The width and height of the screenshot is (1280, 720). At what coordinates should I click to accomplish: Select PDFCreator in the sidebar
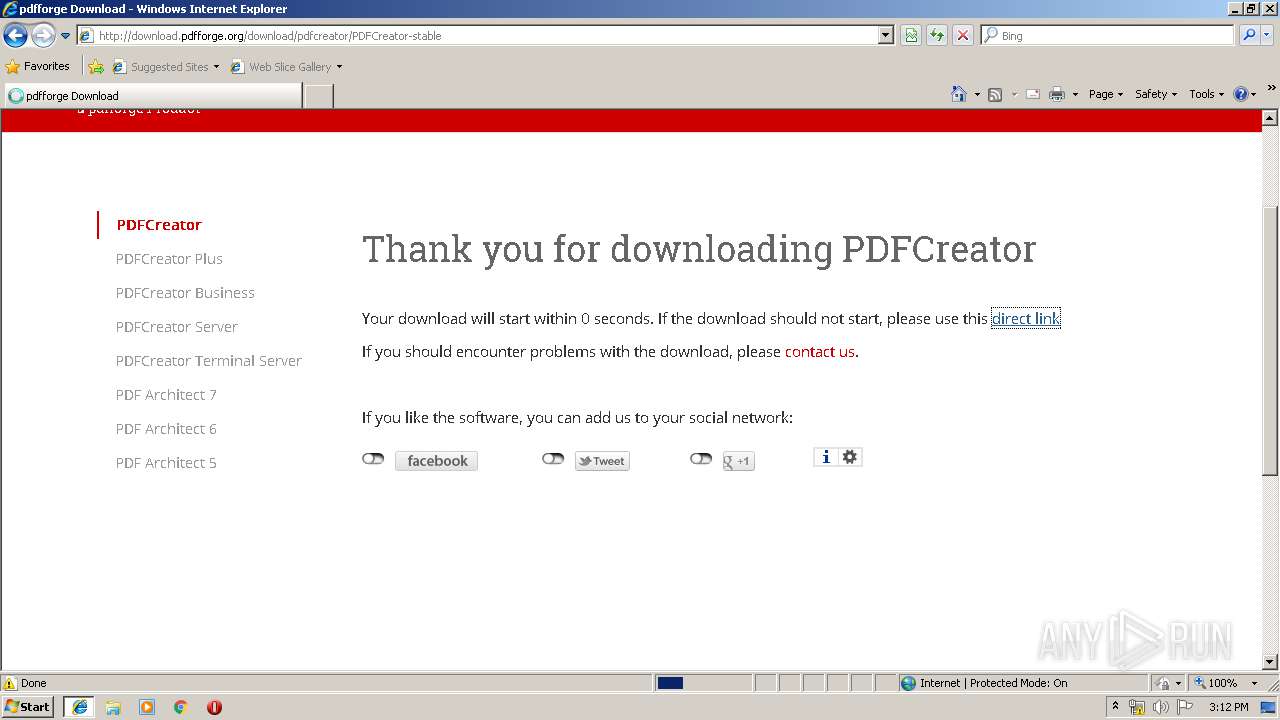coord(159,225)
